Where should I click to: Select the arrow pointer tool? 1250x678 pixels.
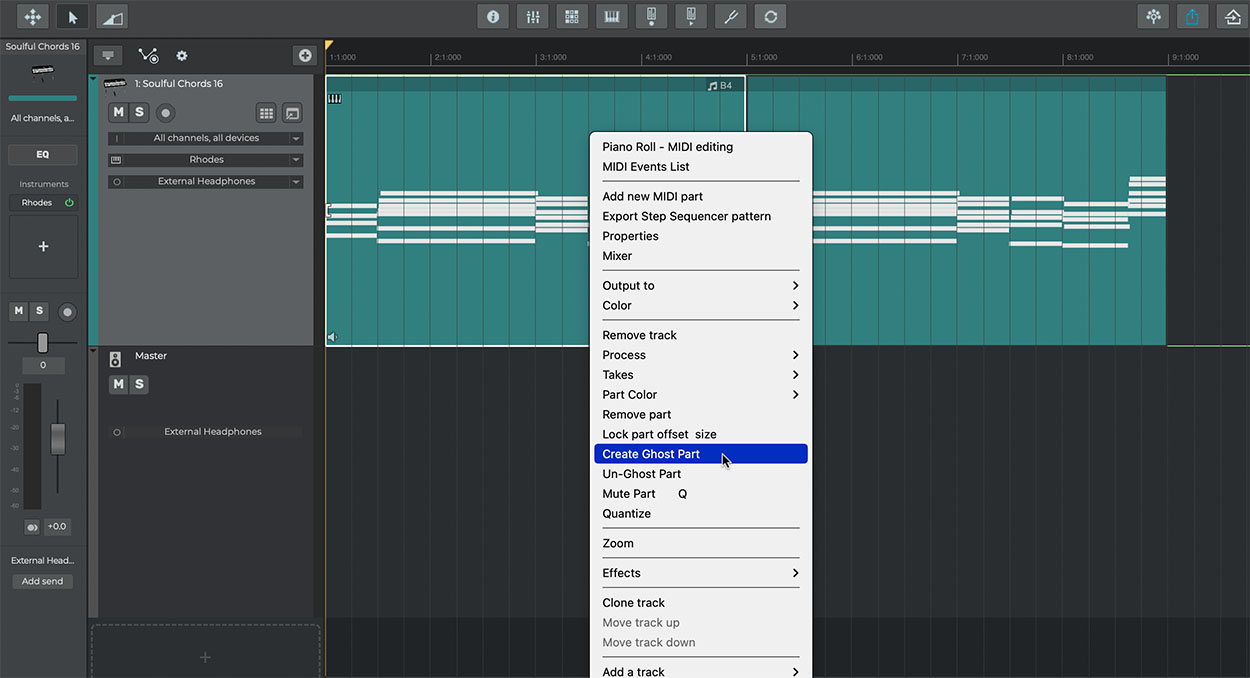coord(71,17)
